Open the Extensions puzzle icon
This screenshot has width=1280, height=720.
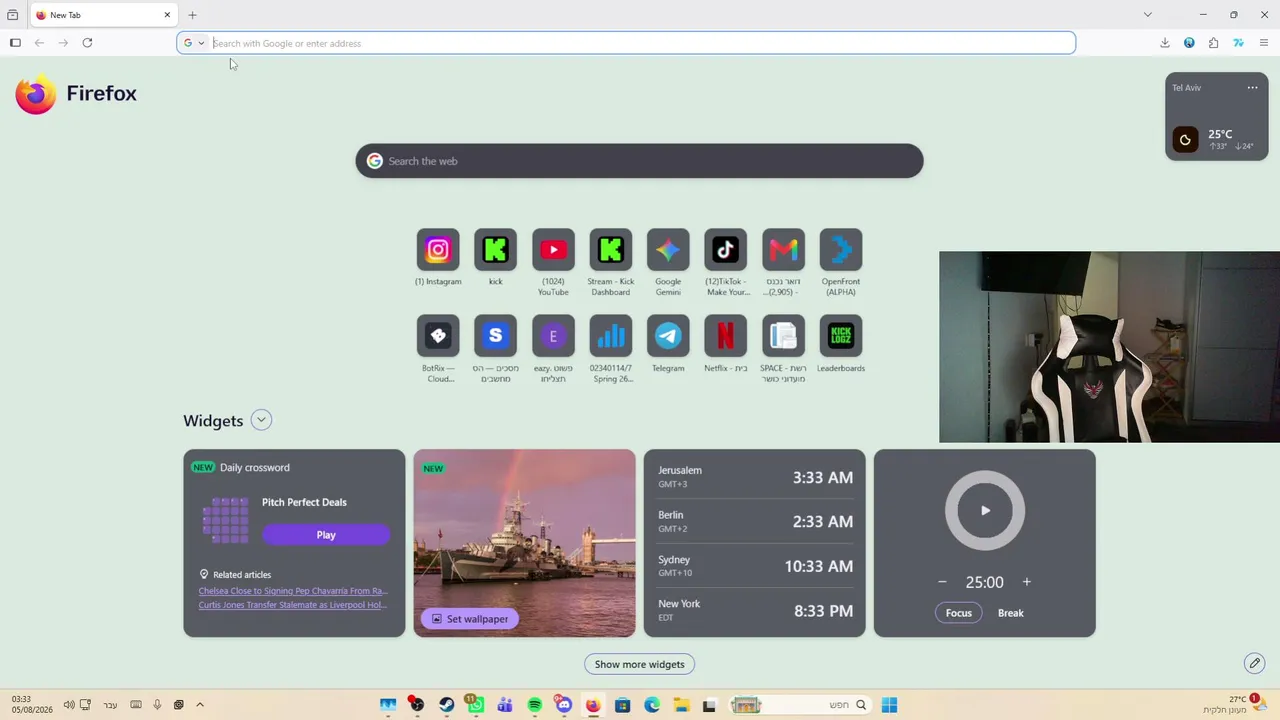pyautogui.click(x=1213, y=43)
